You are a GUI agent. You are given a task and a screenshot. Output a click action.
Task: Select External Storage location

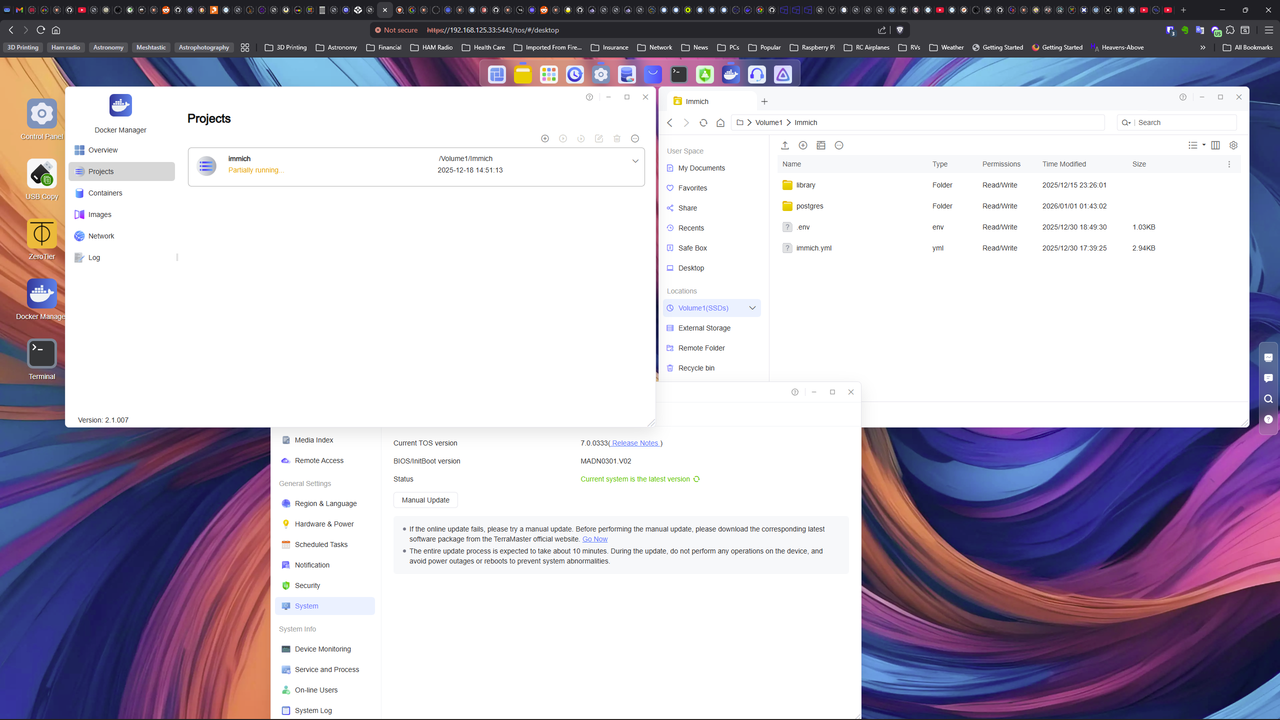click(x=712, y=328)
